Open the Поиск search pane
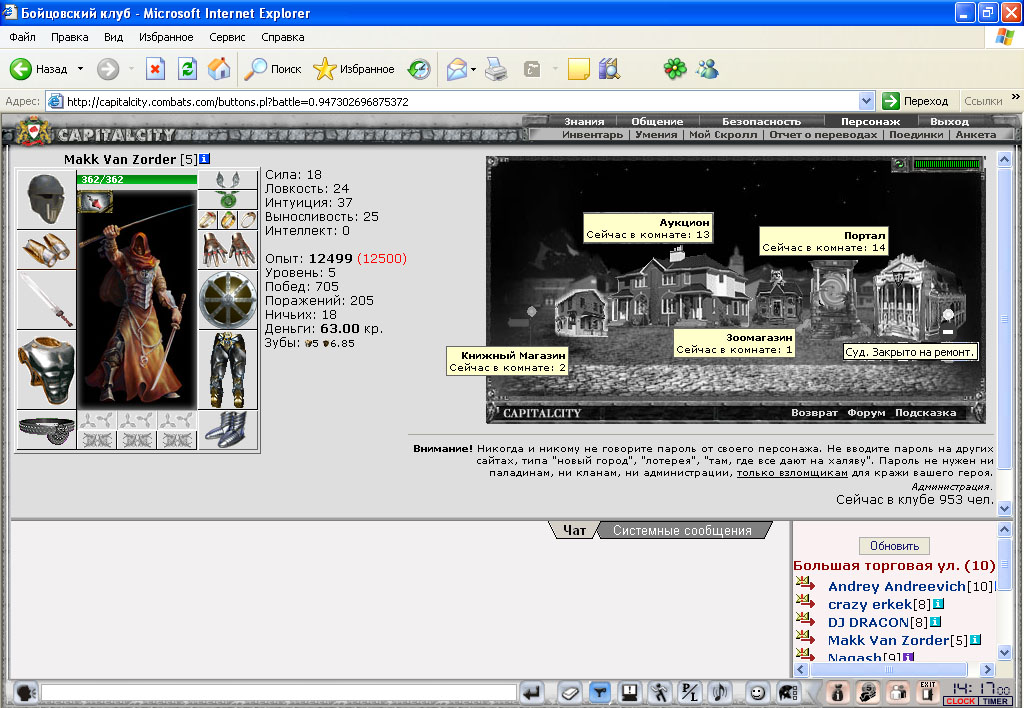This screenshot has width=1024, height=708. click(x=272, y=69)
